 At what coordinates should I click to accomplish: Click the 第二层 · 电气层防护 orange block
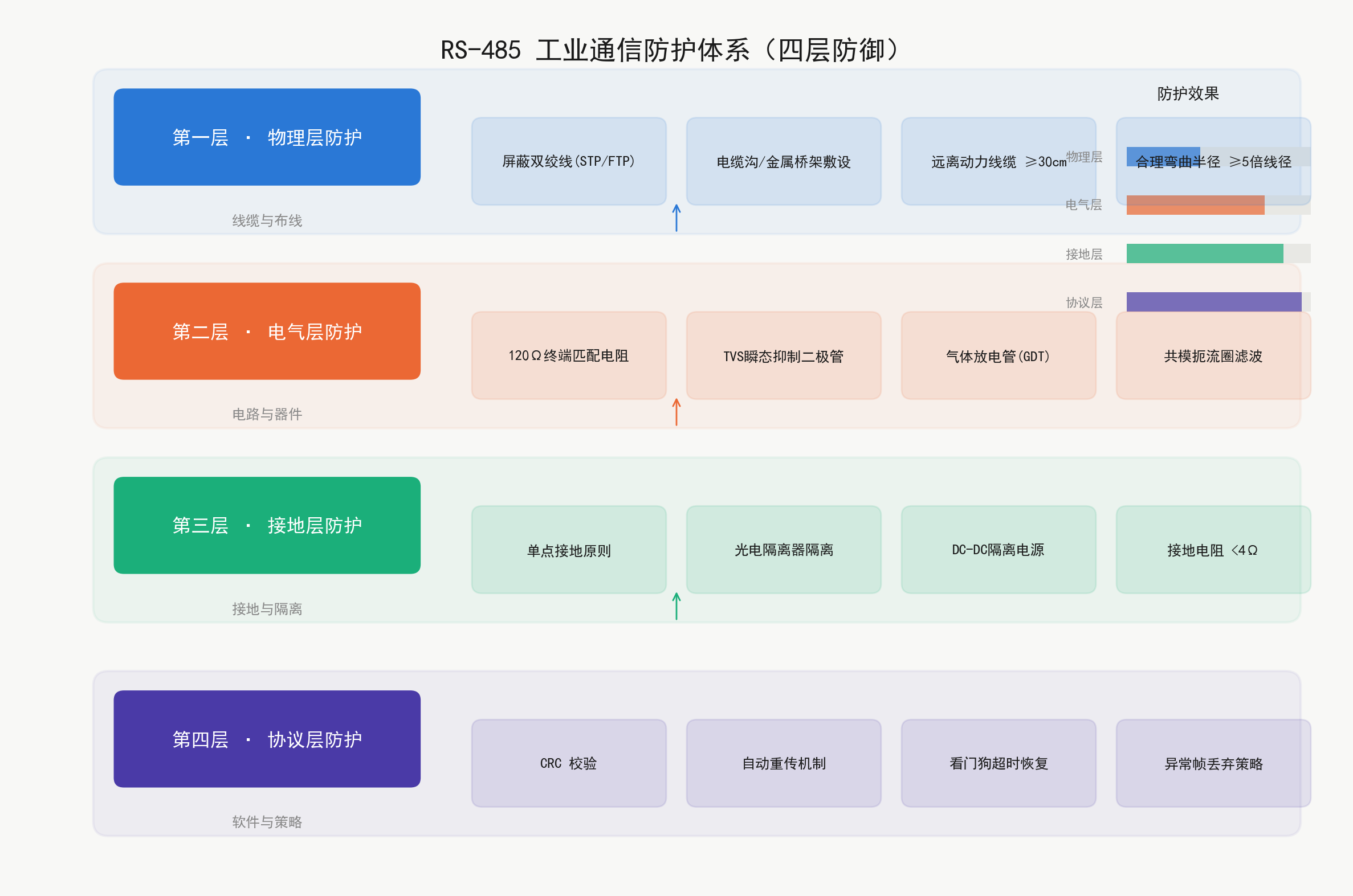[267, 332]
